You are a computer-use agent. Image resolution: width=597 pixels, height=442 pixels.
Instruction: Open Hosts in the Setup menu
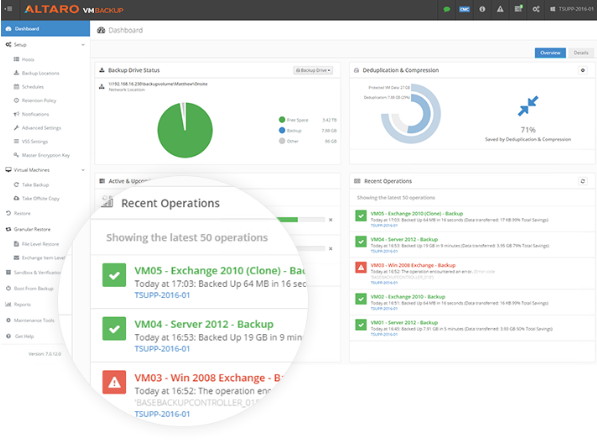tap(28, 59)
